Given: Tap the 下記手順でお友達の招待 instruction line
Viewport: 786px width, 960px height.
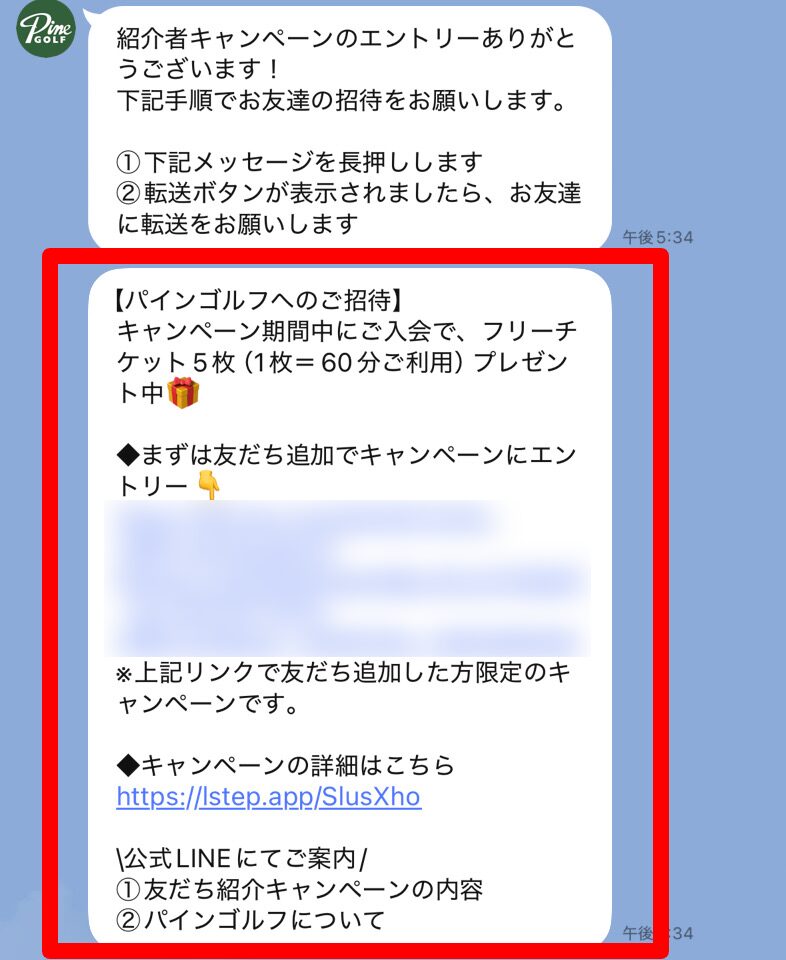Looking at the screenshot, I should (x=343, y=100).
